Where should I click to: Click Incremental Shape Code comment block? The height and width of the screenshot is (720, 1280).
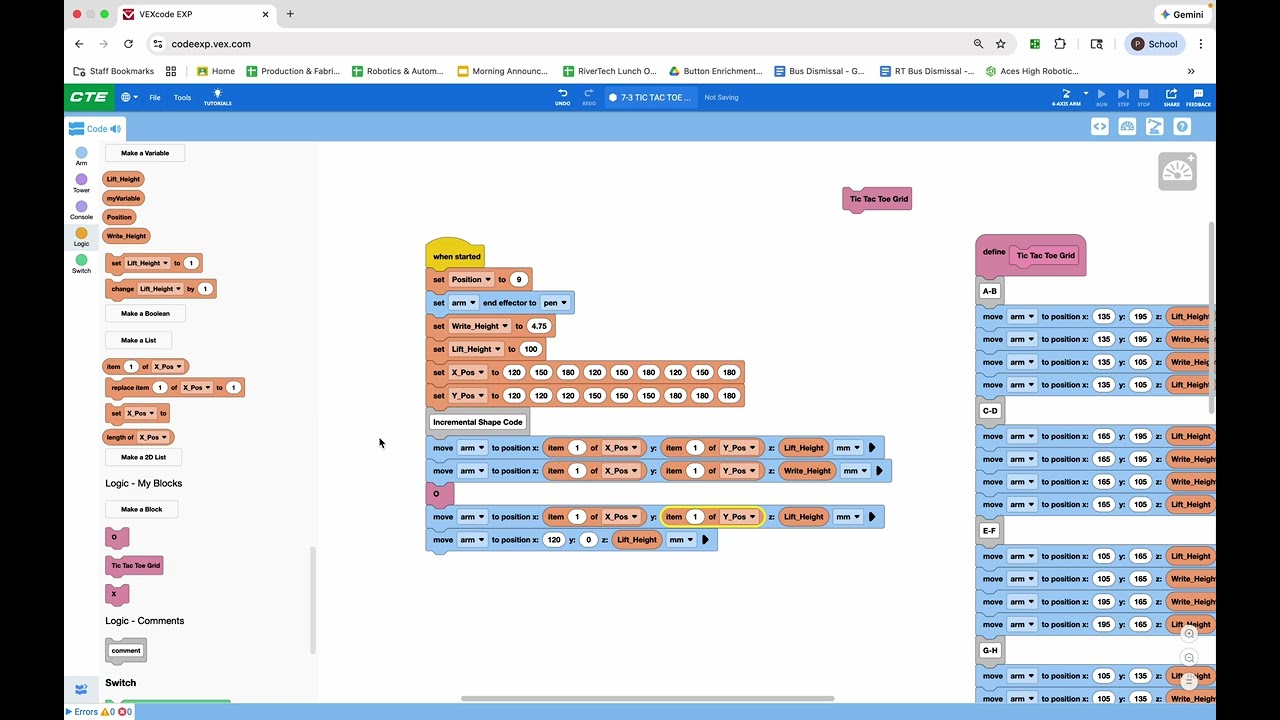[477, 422]
